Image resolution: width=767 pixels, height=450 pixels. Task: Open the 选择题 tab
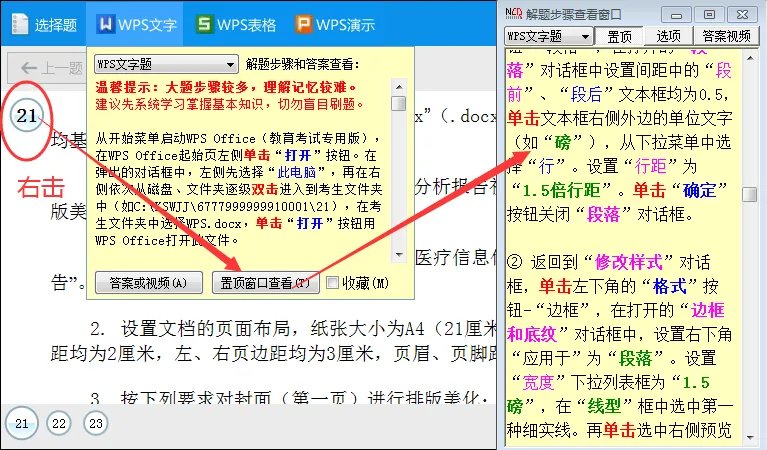coord(44,24)
